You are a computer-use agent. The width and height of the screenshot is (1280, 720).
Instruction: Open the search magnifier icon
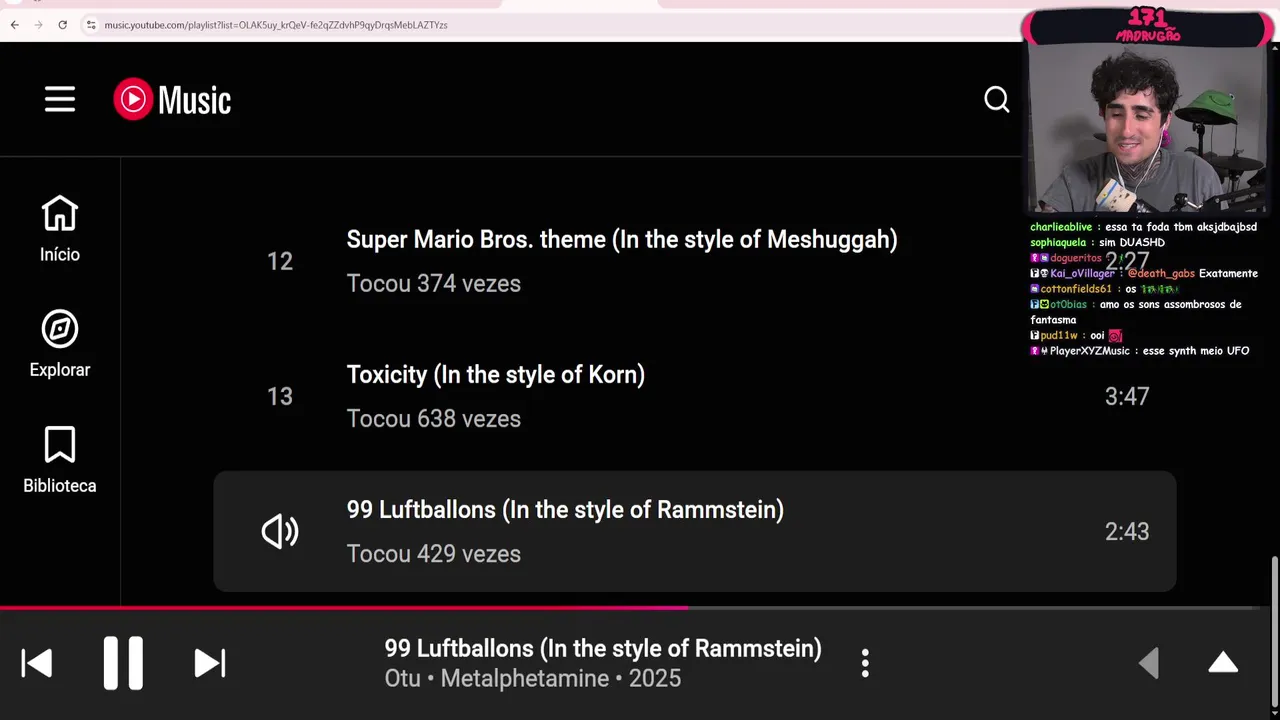[x=996, y=99]
